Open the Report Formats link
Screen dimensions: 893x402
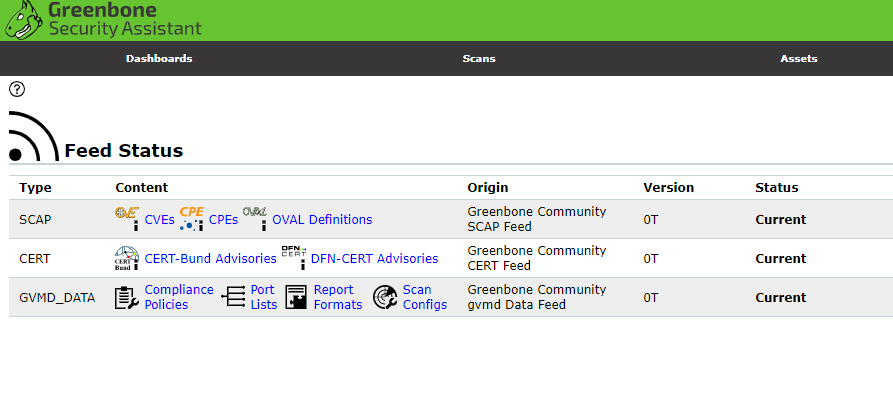[x=338, y=297]
